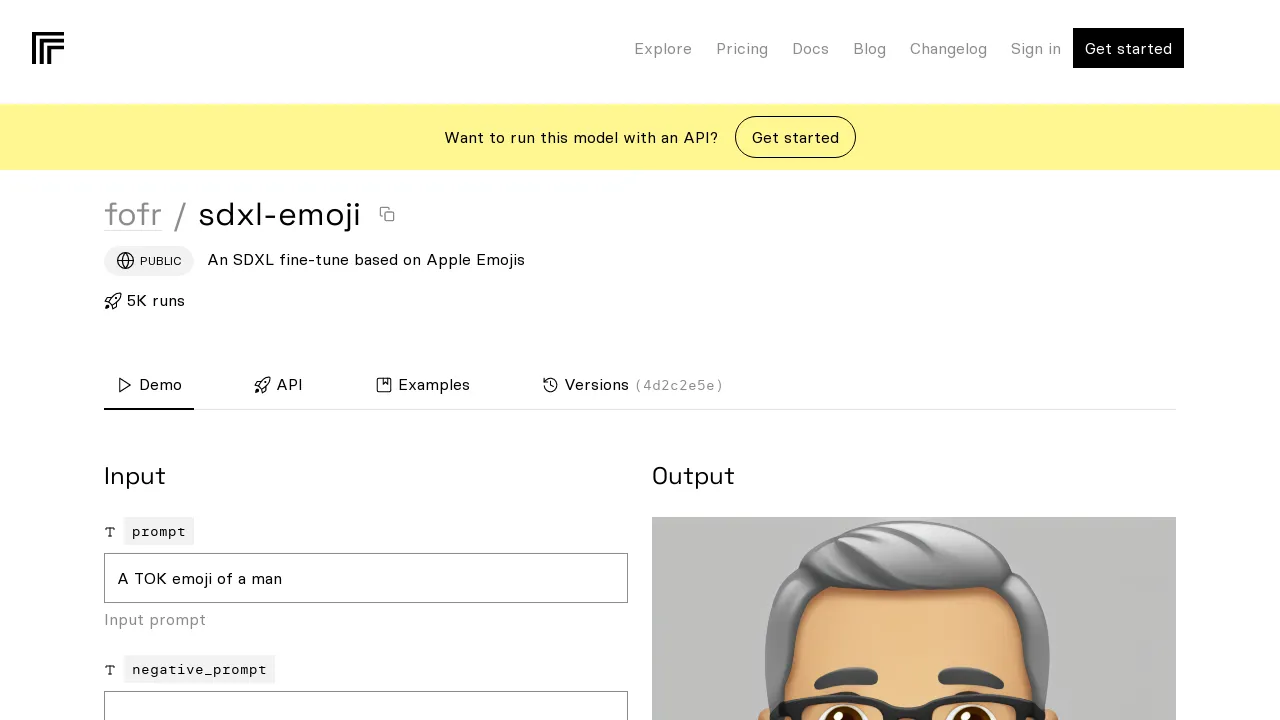Click the Output section heading

pos(693,476)
